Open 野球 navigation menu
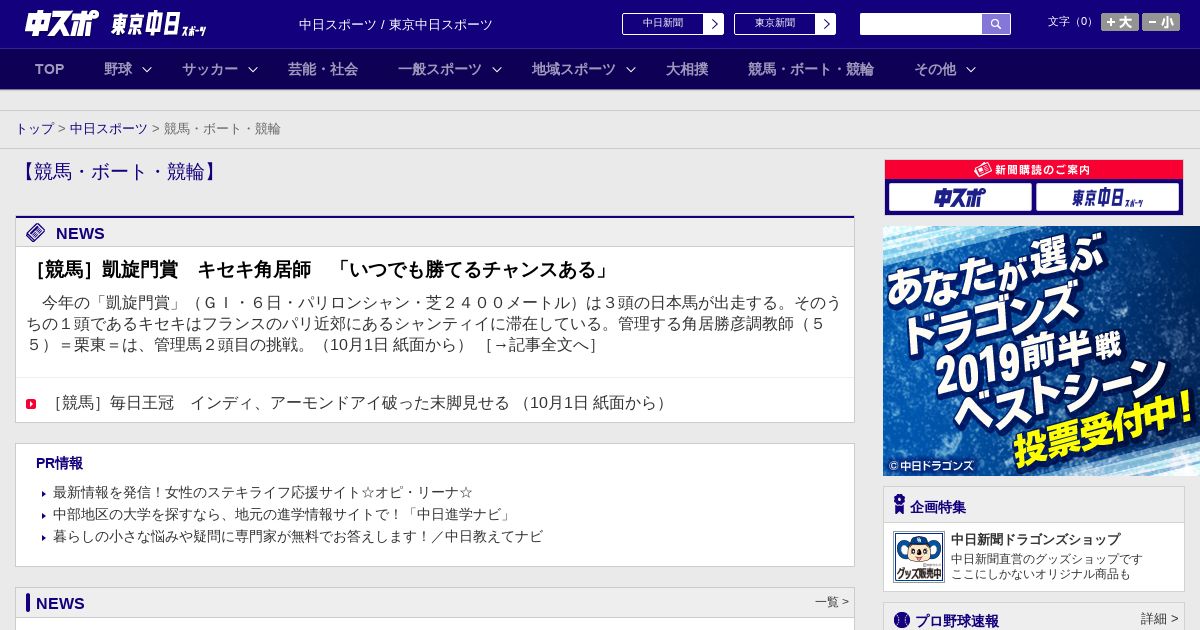1200x630 pixels. [x=118, y=69]
